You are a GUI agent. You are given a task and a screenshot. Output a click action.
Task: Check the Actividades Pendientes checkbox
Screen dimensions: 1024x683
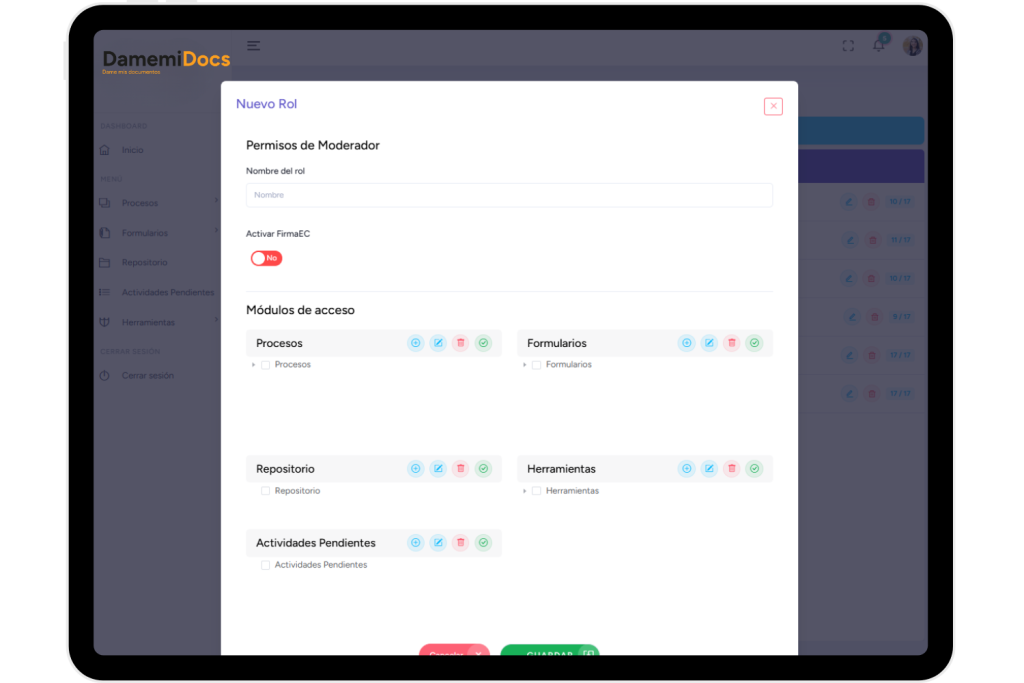(265, 565)
